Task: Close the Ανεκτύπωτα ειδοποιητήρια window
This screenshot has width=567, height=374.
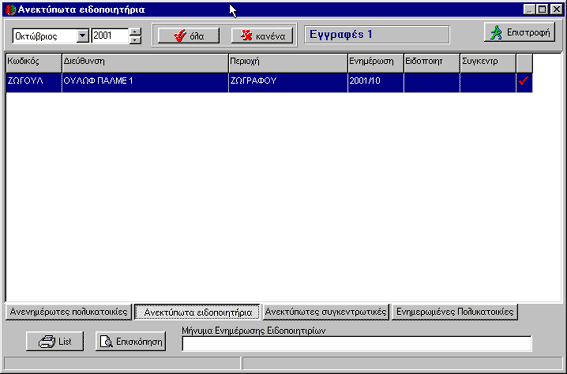Action: pyautogui.click(x=556, y=9)
